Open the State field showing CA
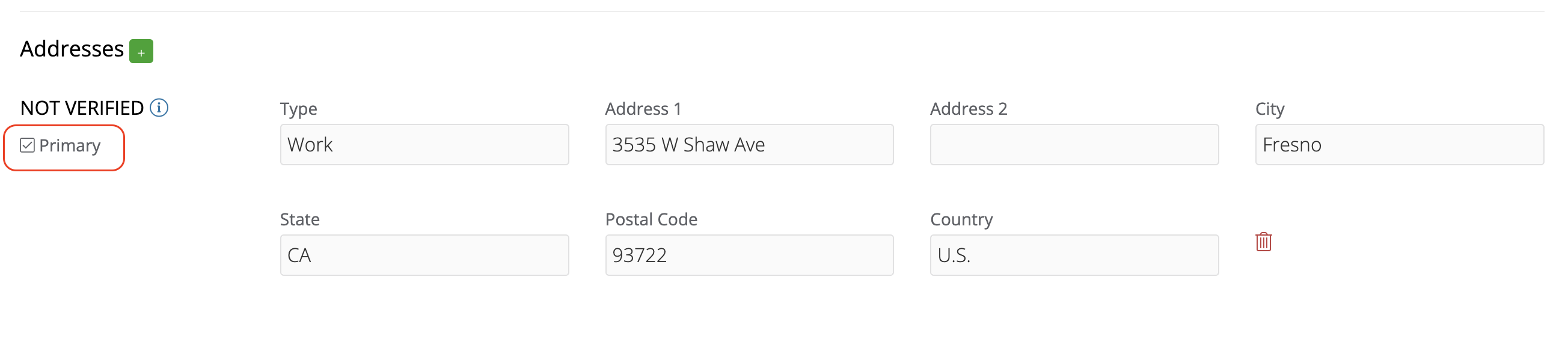The width and height of the screenshot is (1568, 339). (424, 255)
